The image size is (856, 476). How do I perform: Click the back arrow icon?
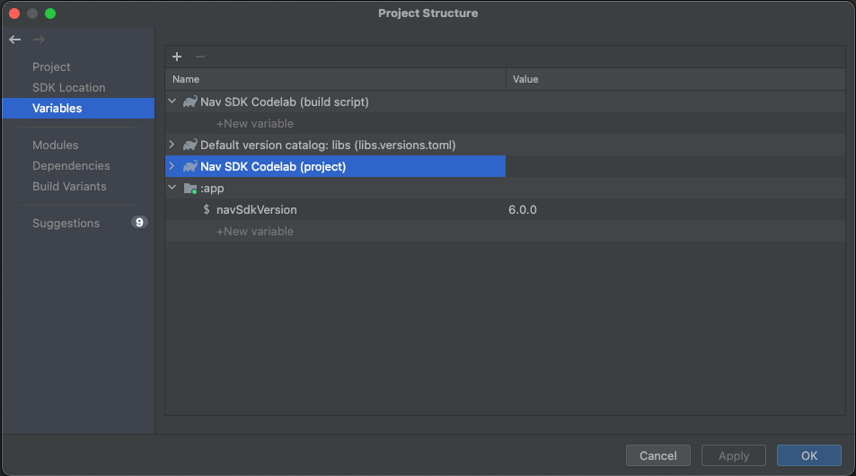click(15, 40)
